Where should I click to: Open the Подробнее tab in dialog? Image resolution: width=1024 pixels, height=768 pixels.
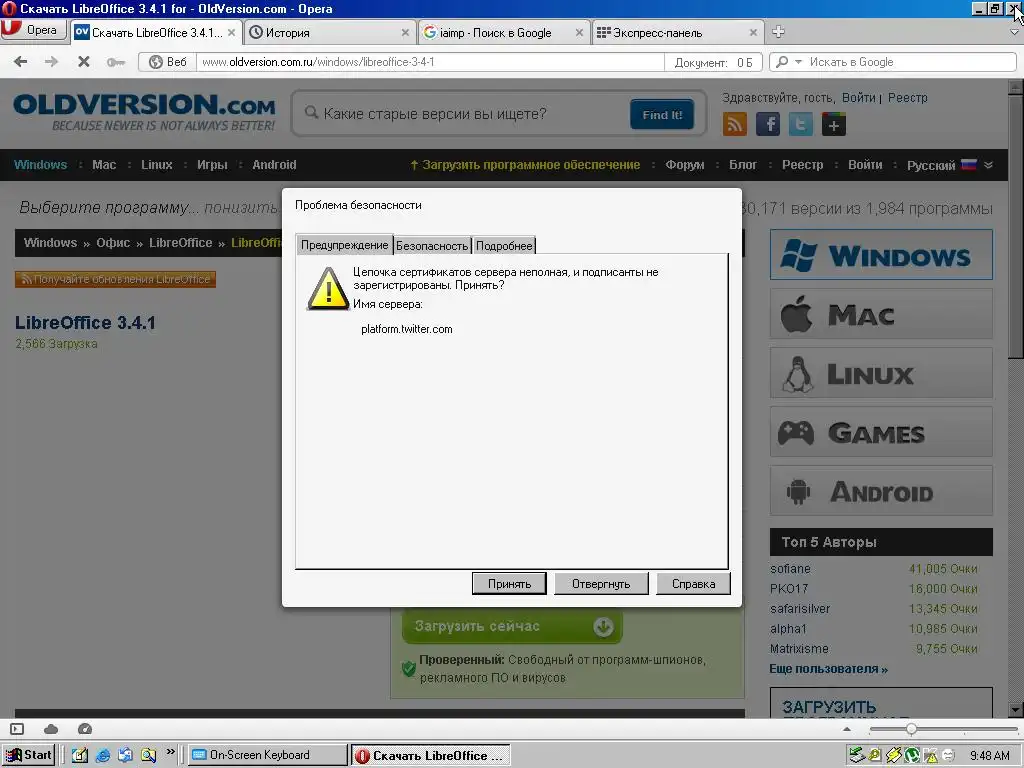(504, 246)
